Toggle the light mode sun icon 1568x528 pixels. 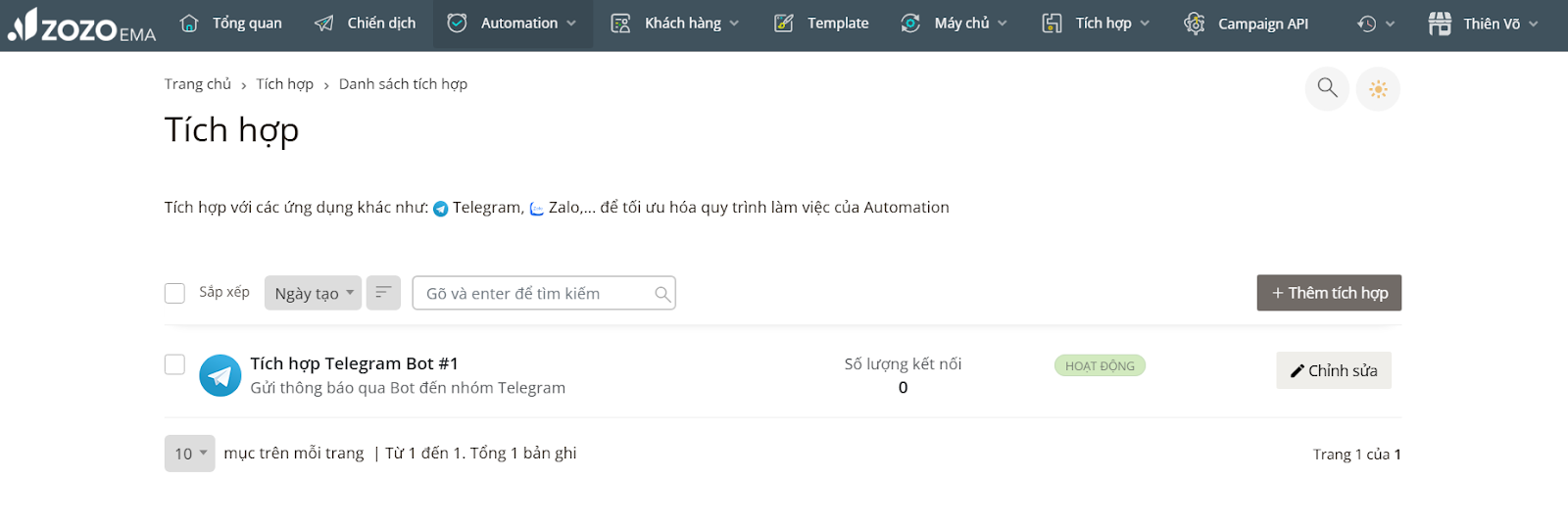[x=1378, y=89]
